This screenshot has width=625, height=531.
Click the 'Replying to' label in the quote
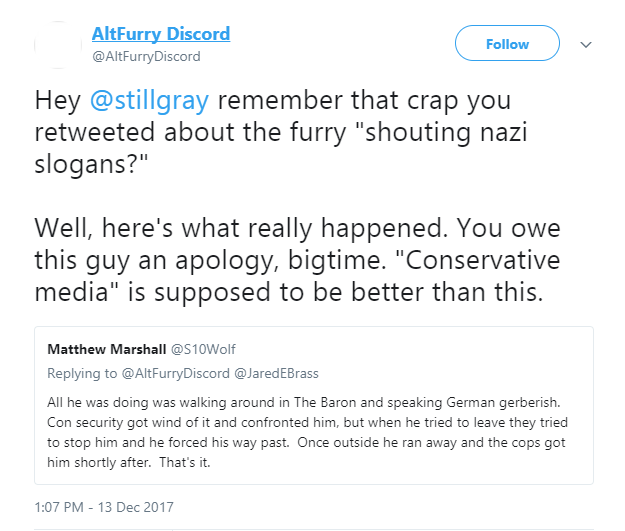pyautogui.click(x=82, y=374)
